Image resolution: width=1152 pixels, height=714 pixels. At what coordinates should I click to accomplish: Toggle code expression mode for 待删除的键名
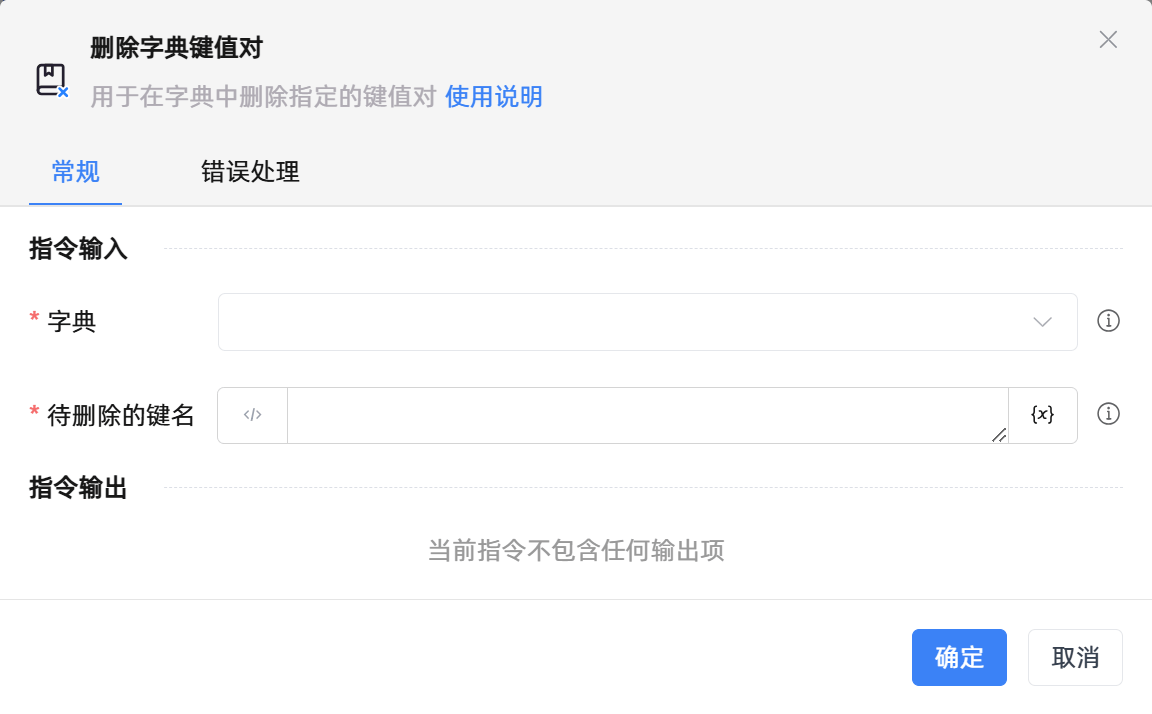pyautogui.click(x=252, y=415)
